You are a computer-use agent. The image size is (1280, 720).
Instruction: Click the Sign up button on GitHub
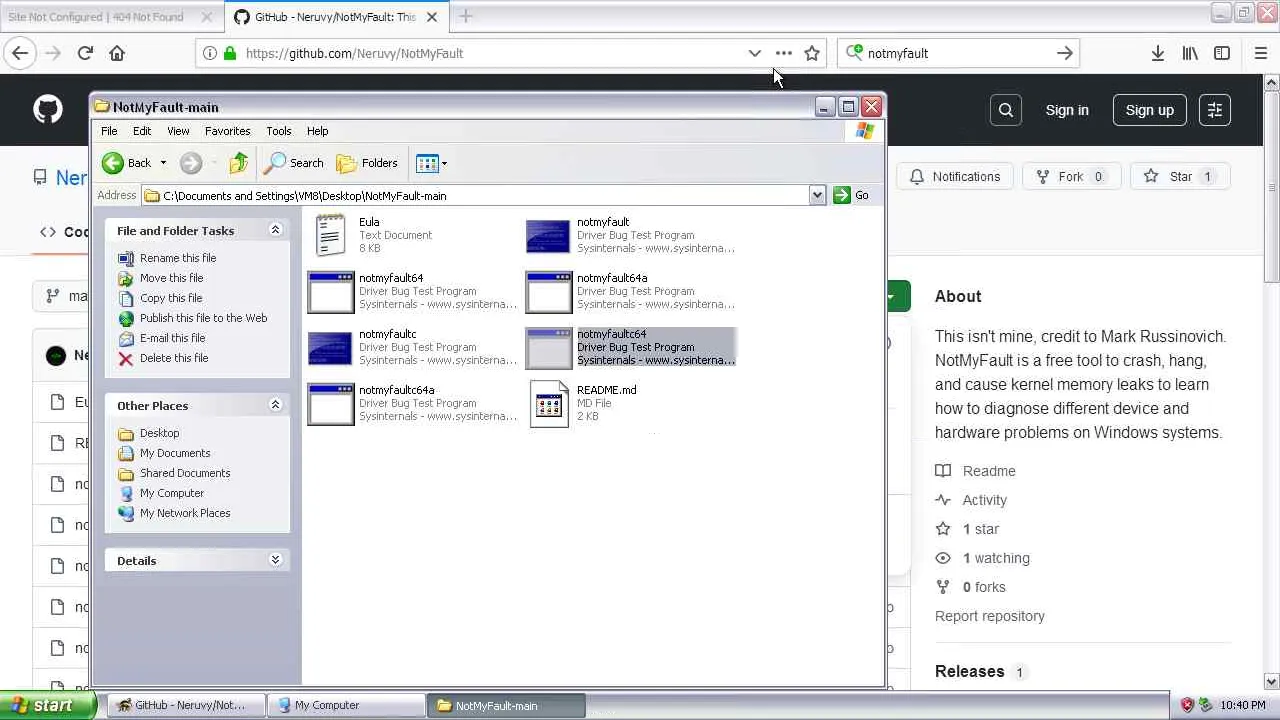click(x=1150, y=110)
